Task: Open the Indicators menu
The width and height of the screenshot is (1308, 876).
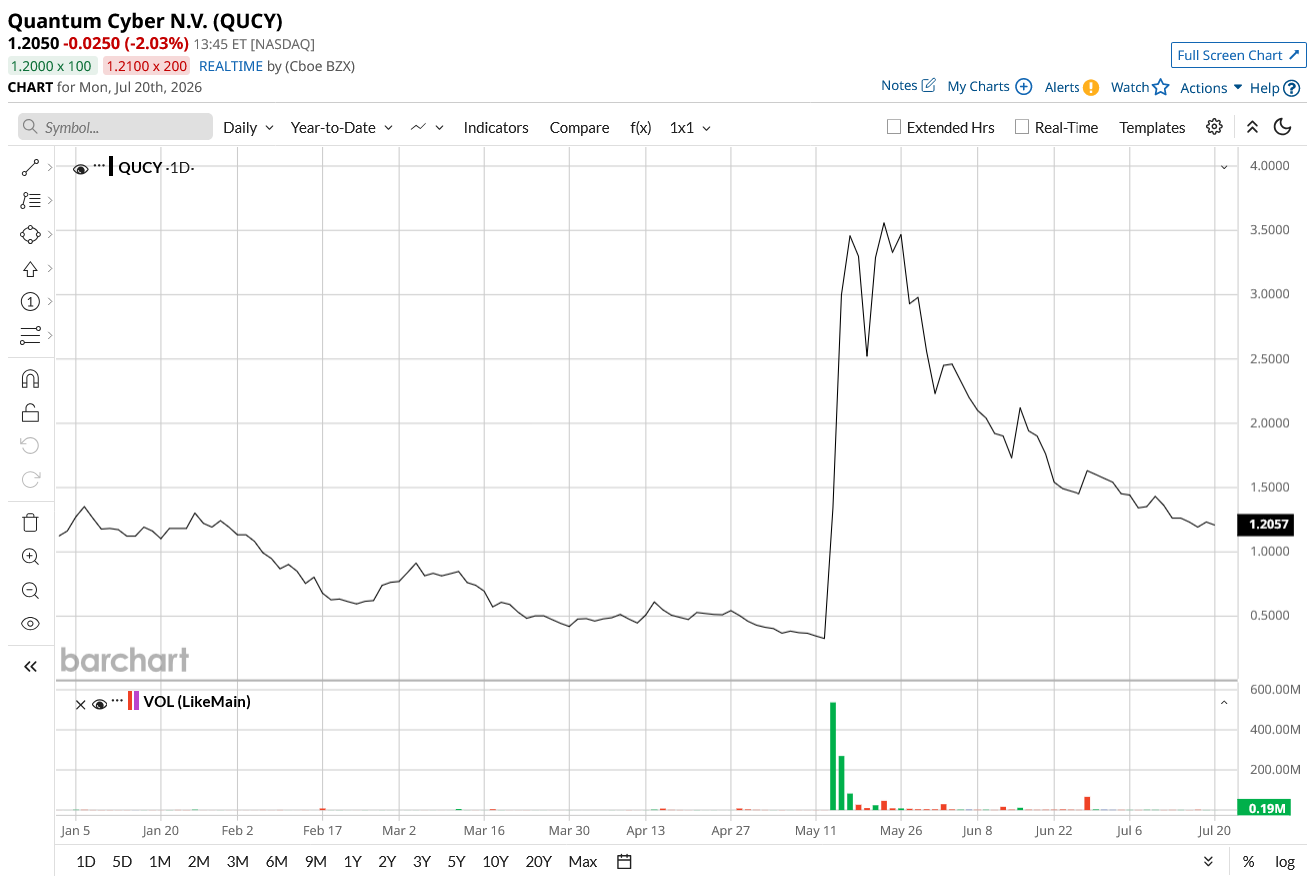Action: [x=496, y=127]
